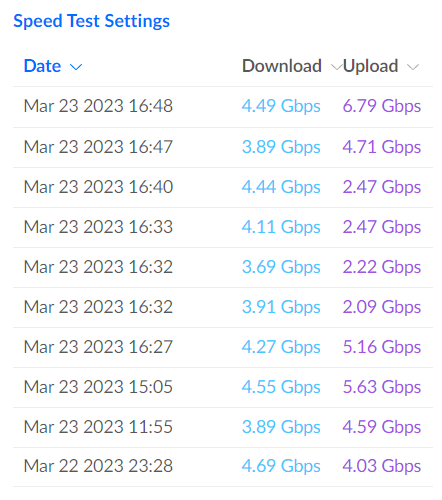Click the 4.44 Gbps download value

click(281, 187)
